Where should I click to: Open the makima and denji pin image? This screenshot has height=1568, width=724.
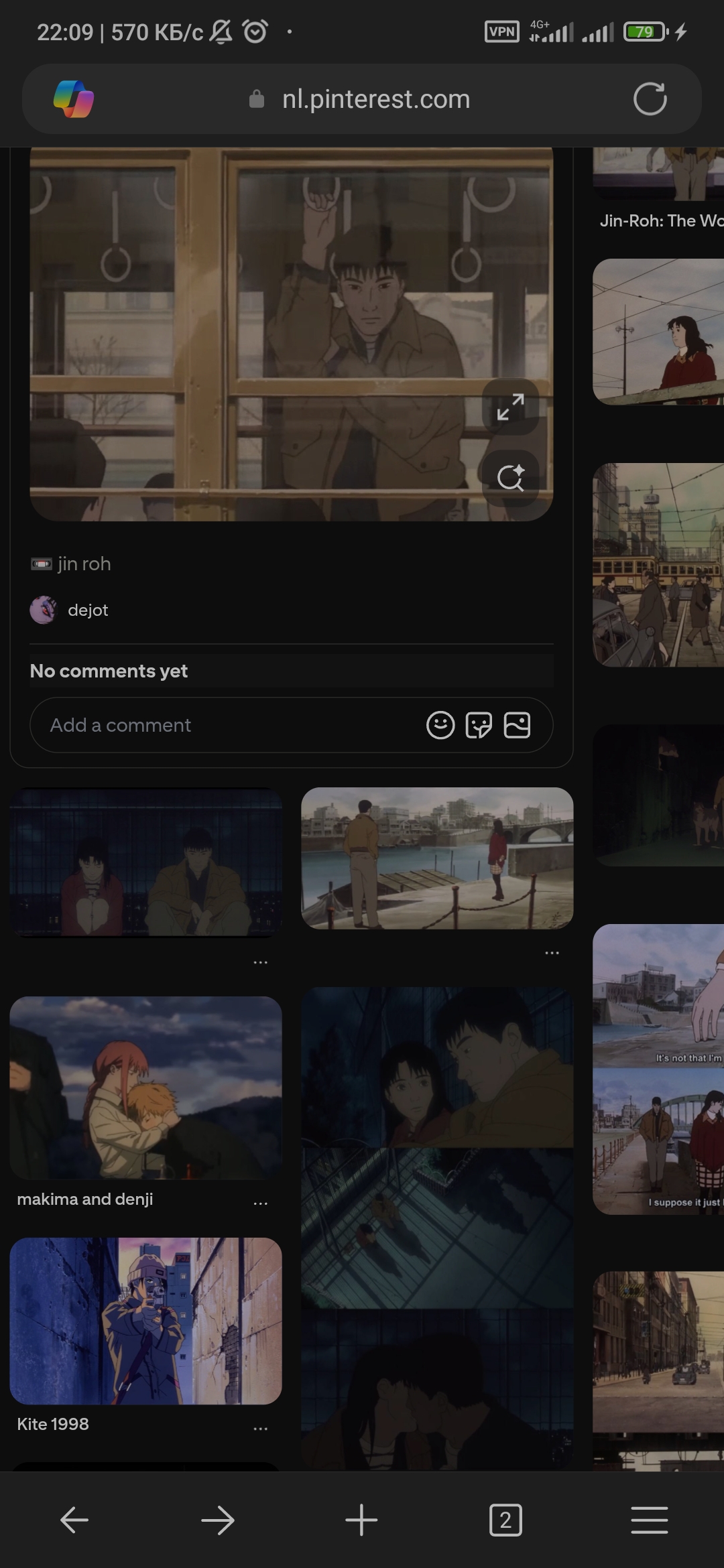coord(145,1088)
